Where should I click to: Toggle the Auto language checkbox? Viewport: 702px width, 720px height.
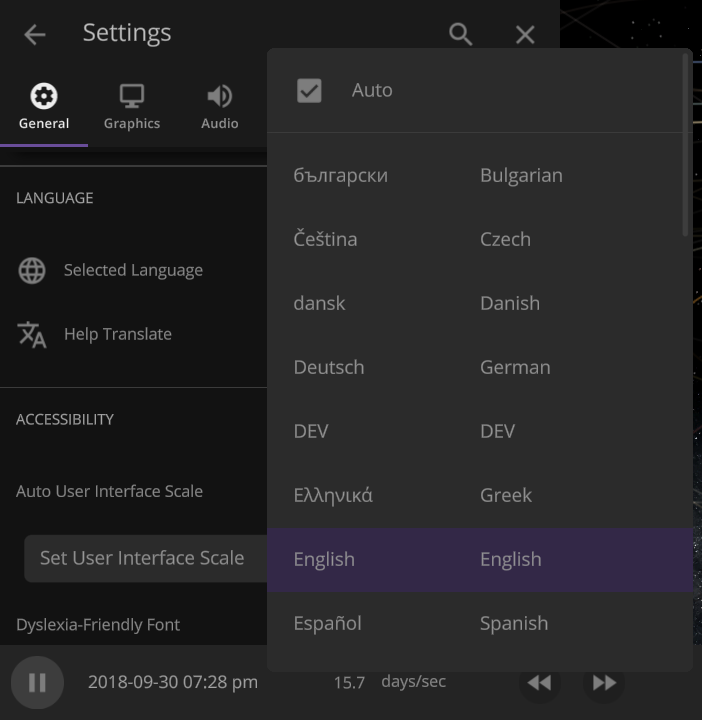click(309, 90)
